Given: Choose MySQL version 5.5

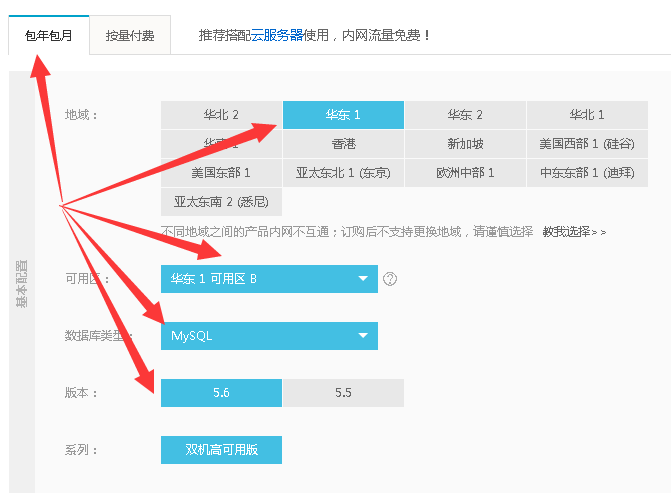Looking at the screenshot, I should click(x=343, y=393).
